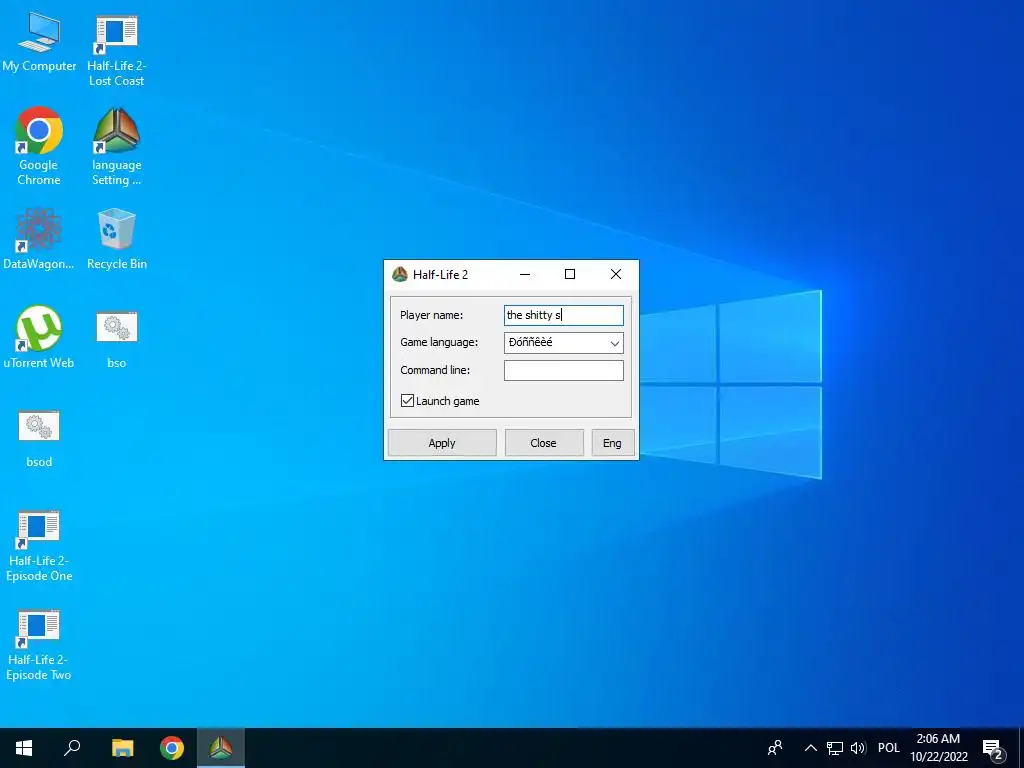The width and height of the screenshot is (1024, 768).
Task: Click the Apply button
Action: [442, 443]
